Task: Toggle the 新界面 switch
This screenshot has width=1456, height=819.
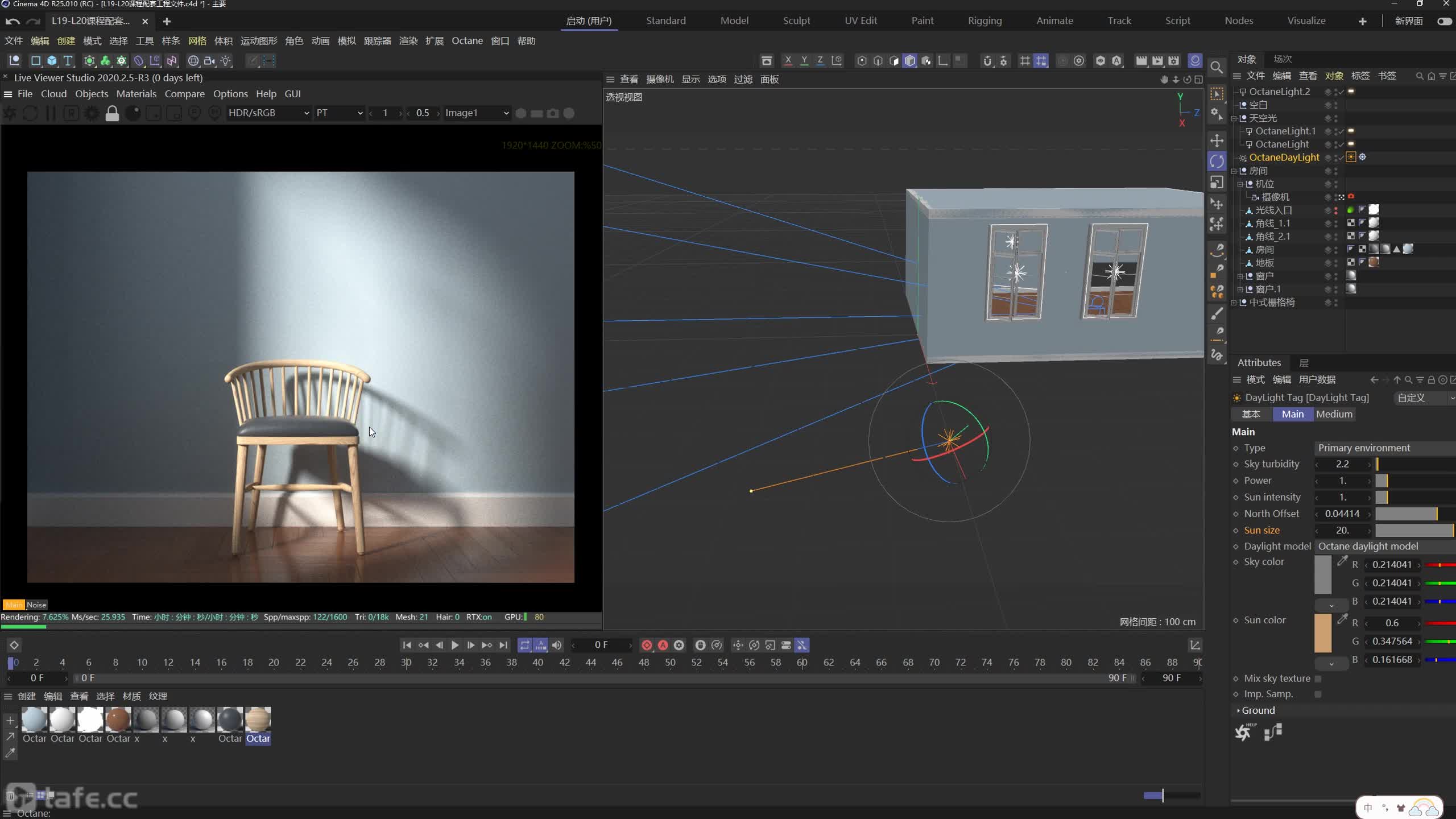Action: click(x=1443, y=21)
